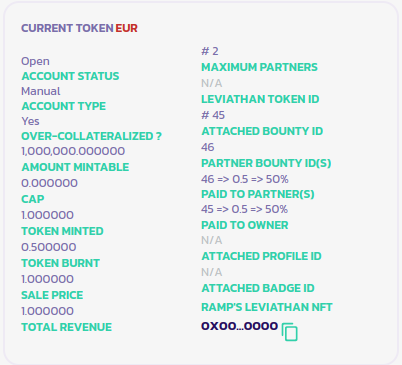The image size is (402, 365).
Task: Select the Manual account type value
Action: pyautogui.click(x=41, y=91)
